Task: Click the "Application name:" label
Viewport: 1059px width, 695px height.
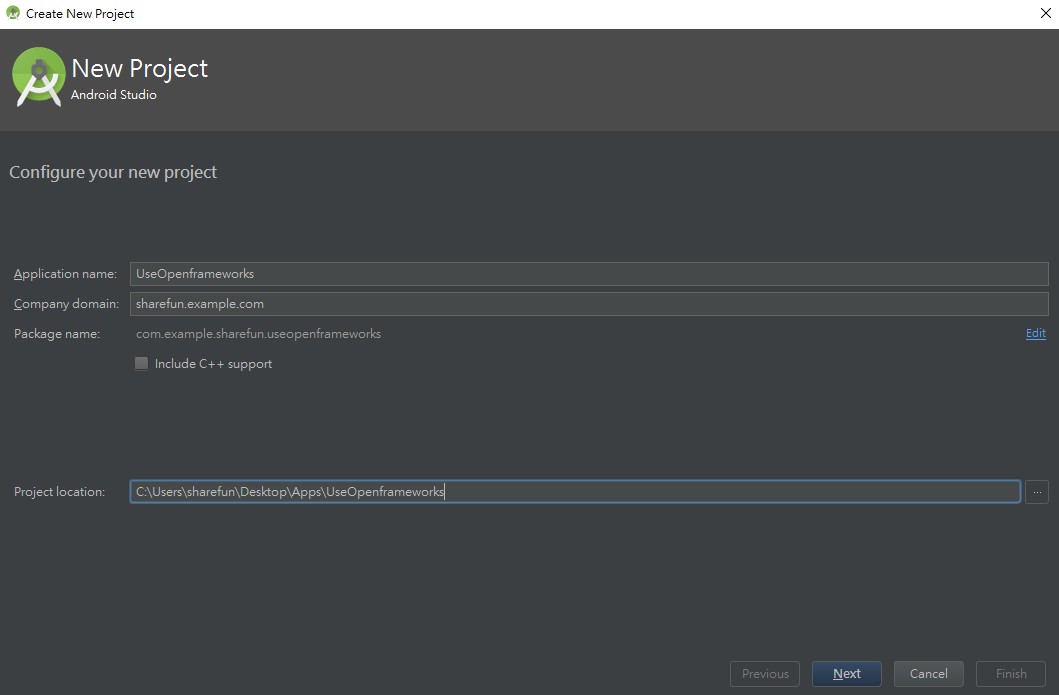Action: (65, 274)
